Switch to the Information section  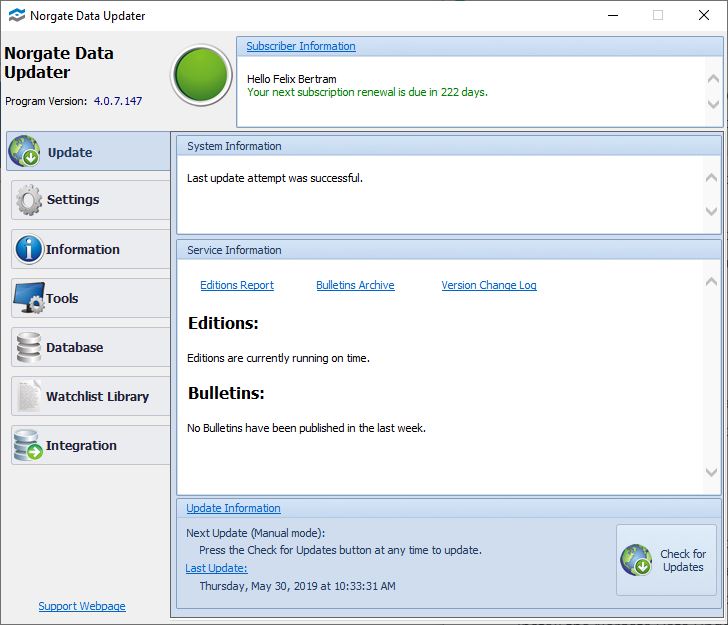91,249
